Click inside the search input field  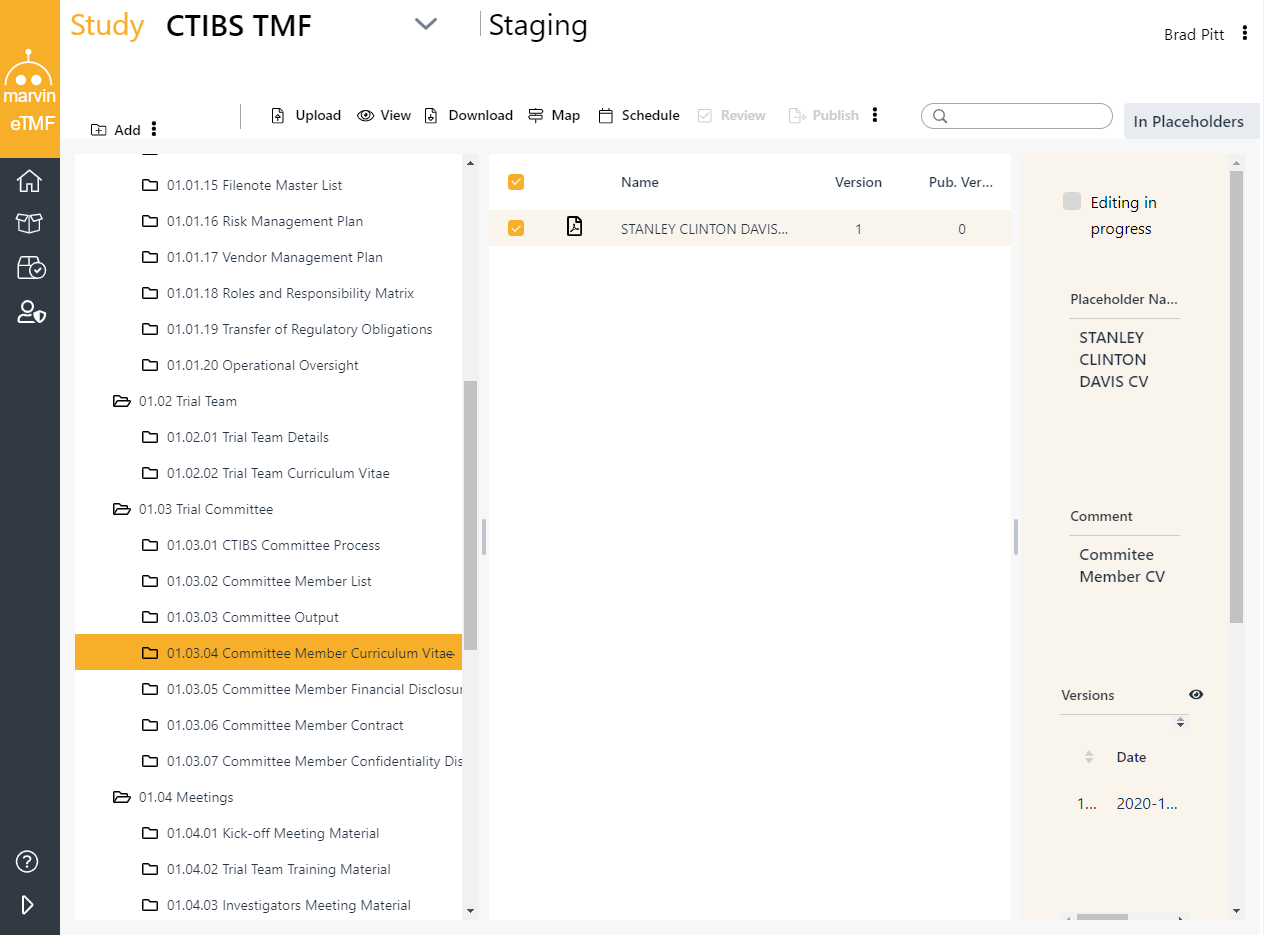tap(1025, 117)
